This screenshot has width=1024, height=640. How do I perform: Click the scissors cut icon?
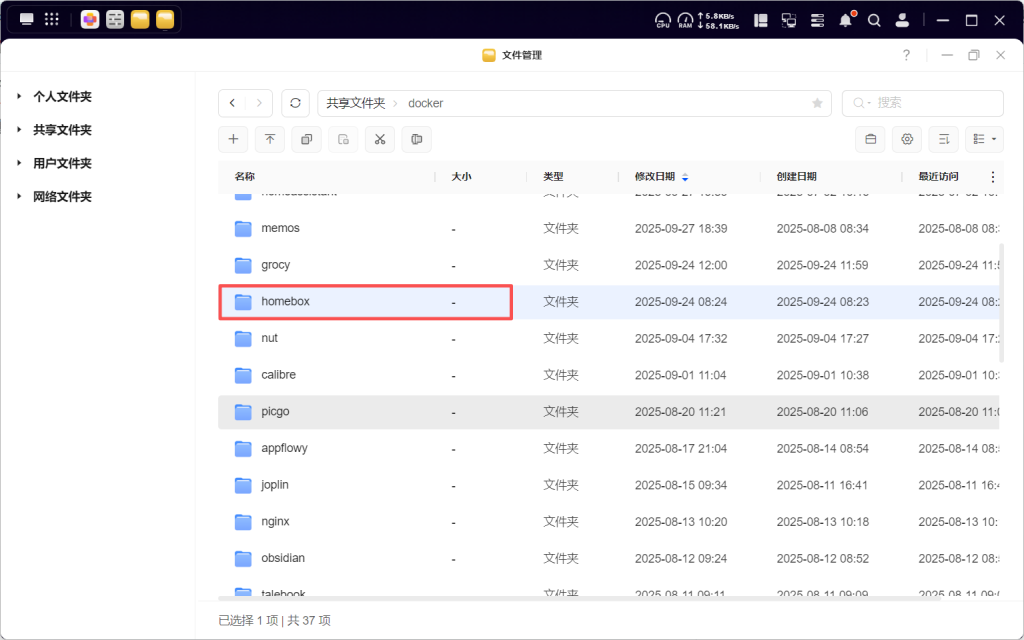pyautogui.click(x=380, y=139)
